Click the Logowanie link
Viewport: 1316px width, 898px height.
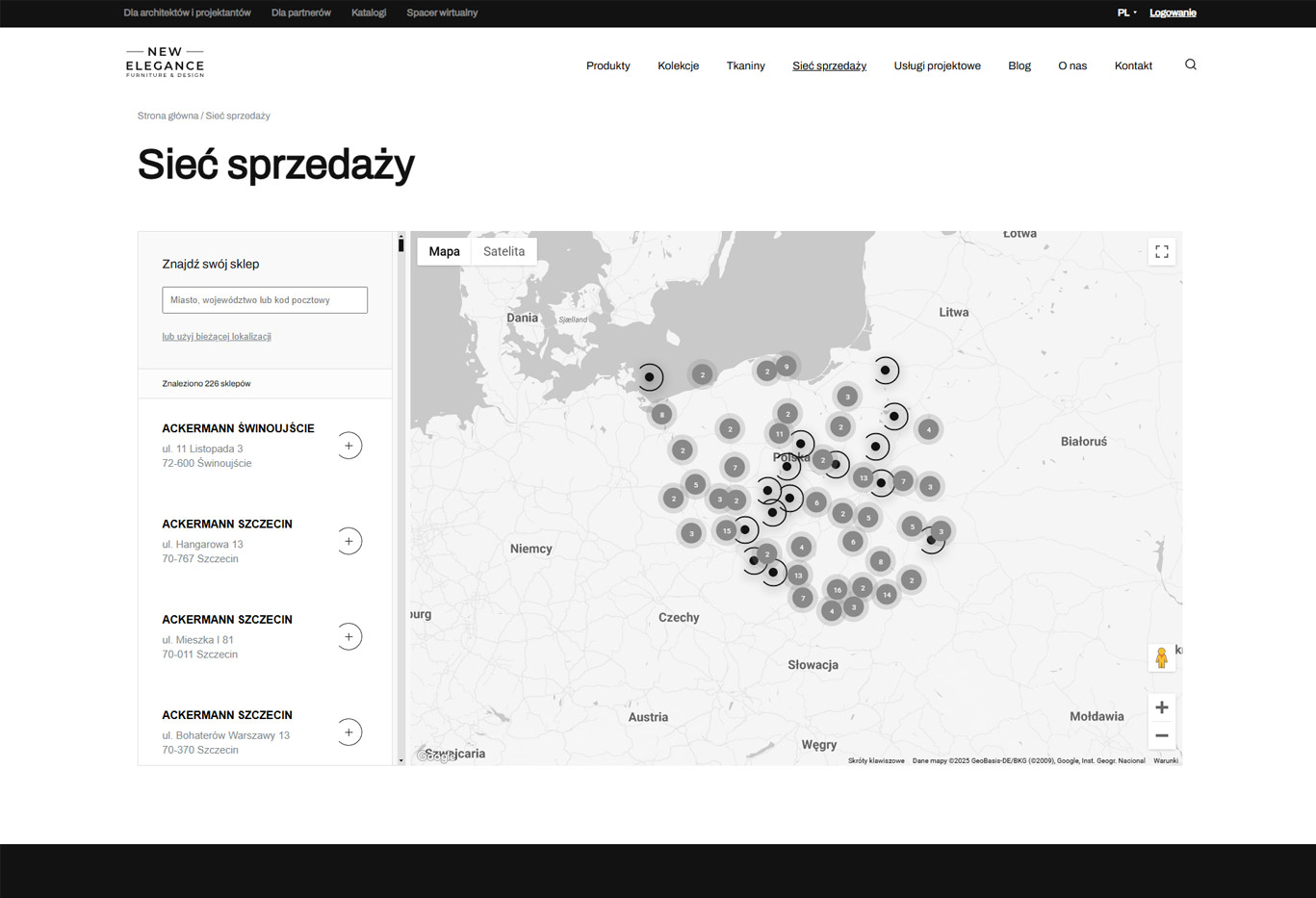pos(1173,13)
